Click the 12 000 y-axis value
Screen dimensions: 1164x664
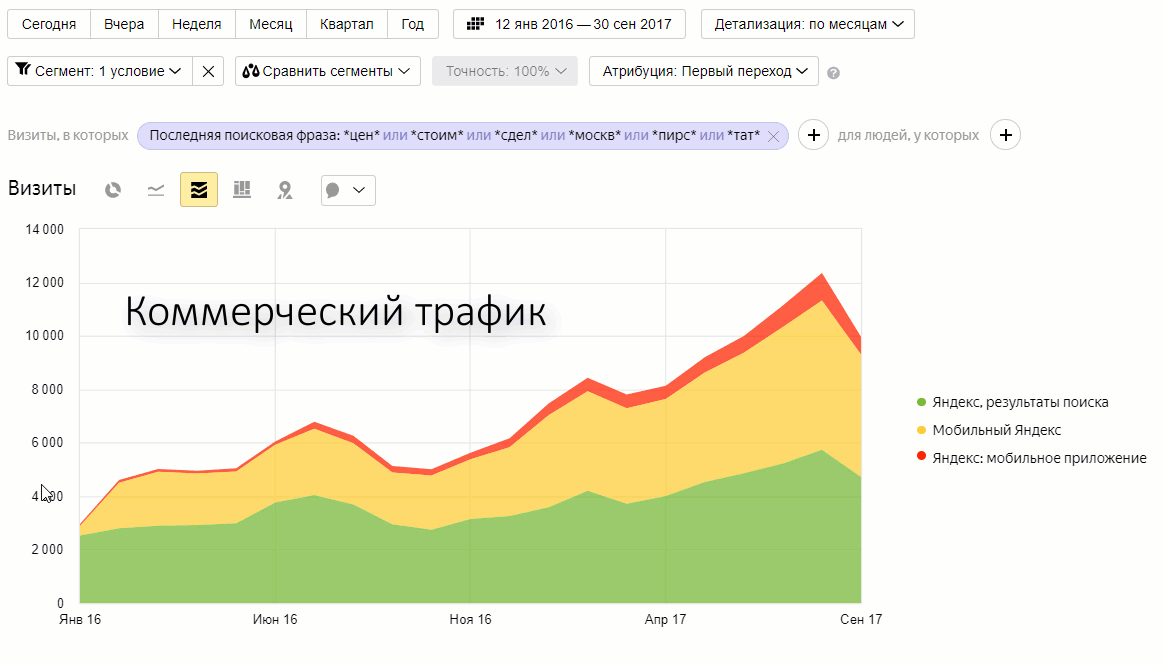tap(45, 283)
